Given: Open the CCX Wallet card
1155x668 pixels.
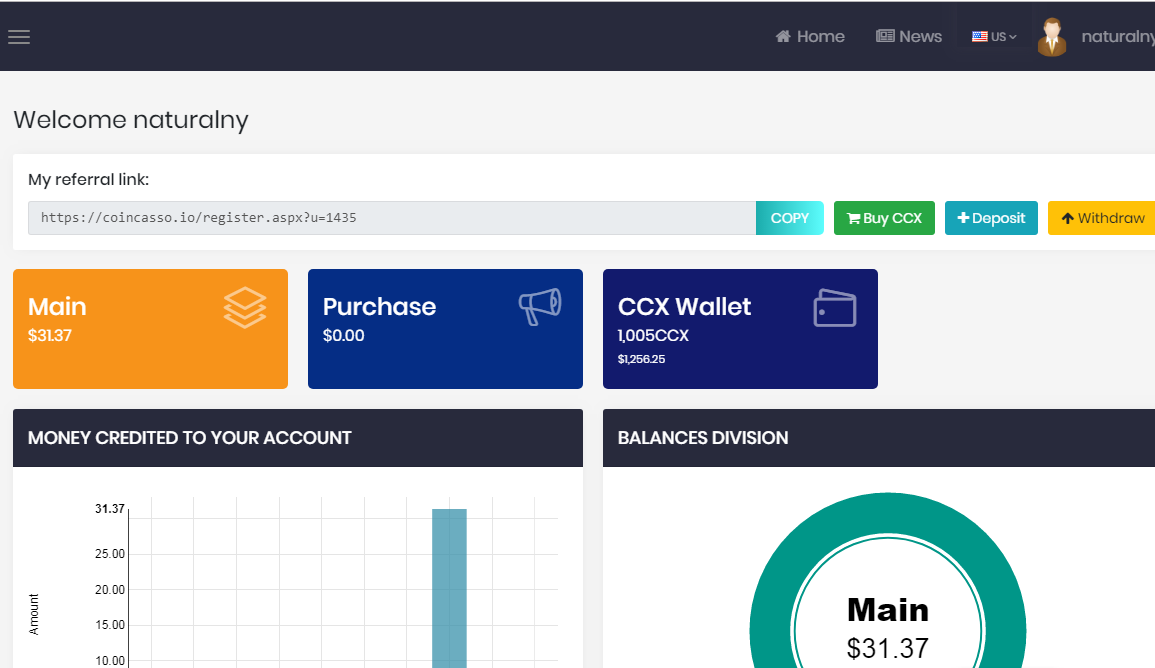Looking at the screenshot, I should click(740, 328).
